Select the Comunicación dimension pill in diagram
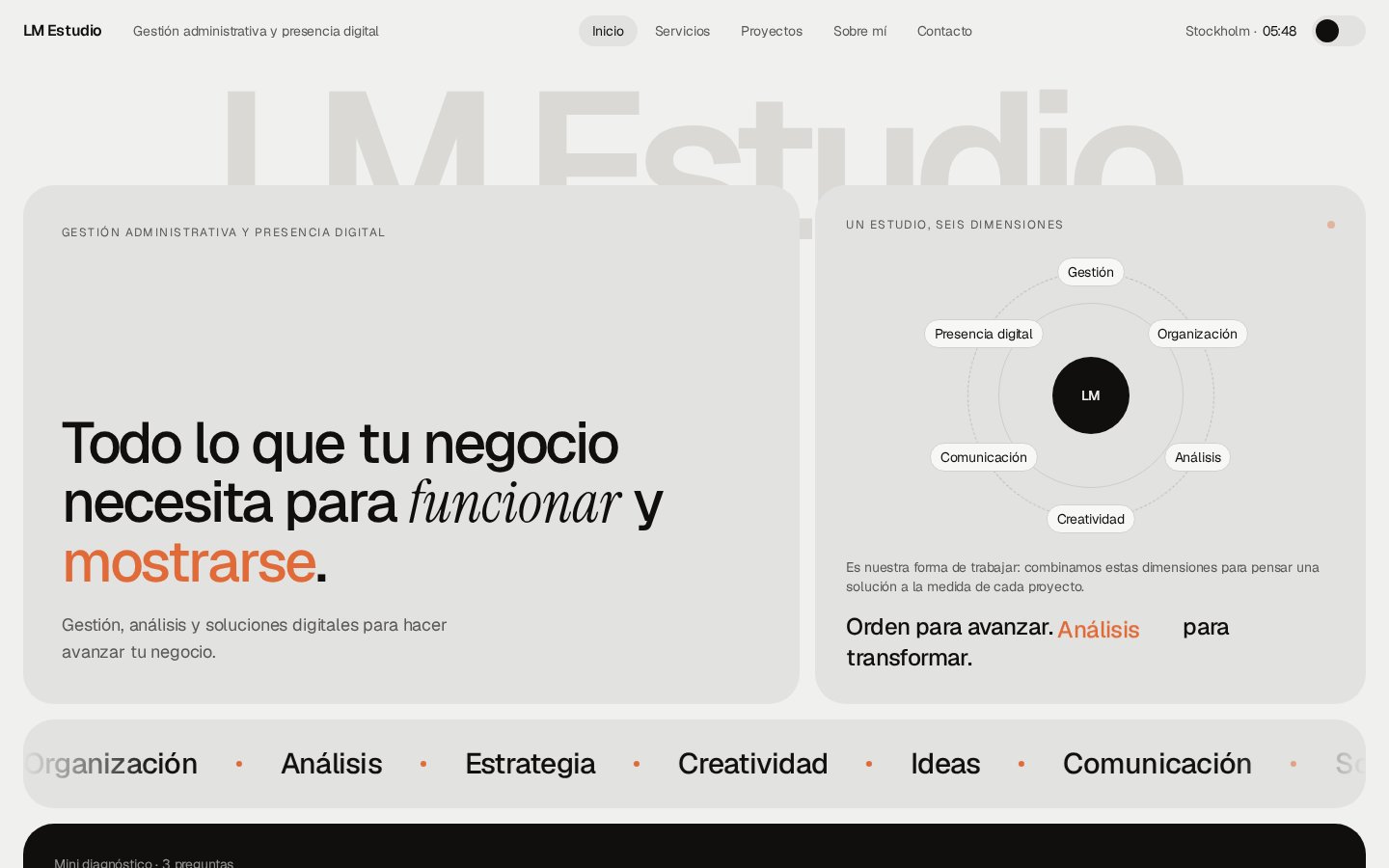The height and width of the screenshot is (868, 1389). (x=984, y=457)
